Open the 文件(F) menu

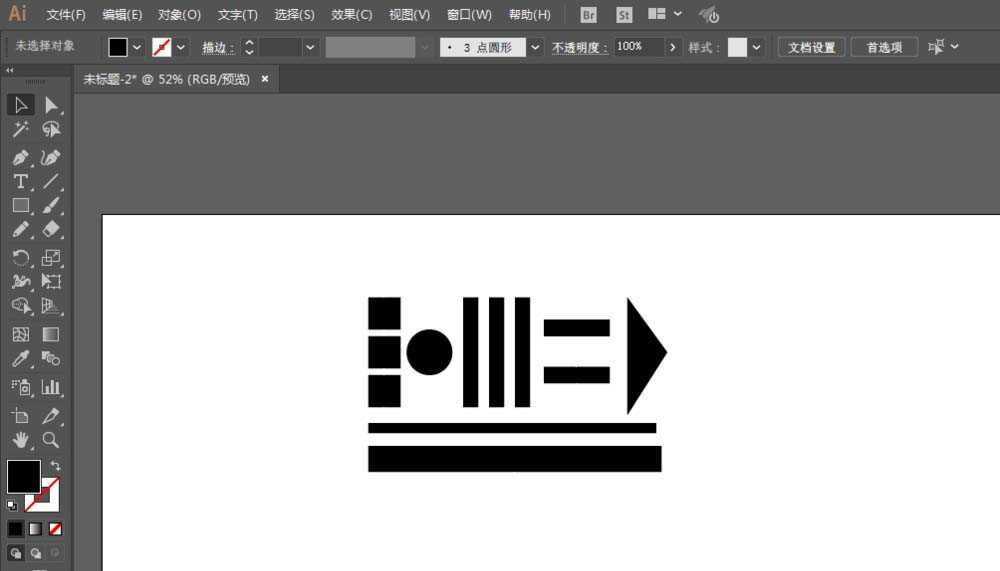[66, 15]
